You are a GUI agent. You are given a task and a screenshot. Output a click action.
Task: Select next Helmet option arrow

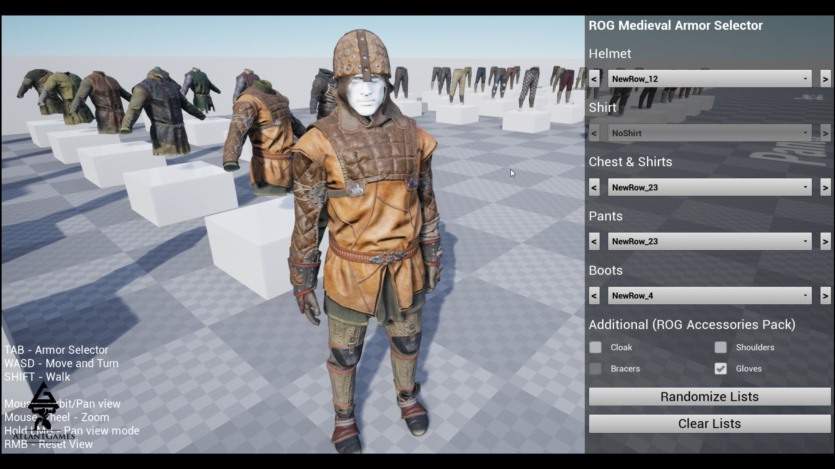point(825,79)
